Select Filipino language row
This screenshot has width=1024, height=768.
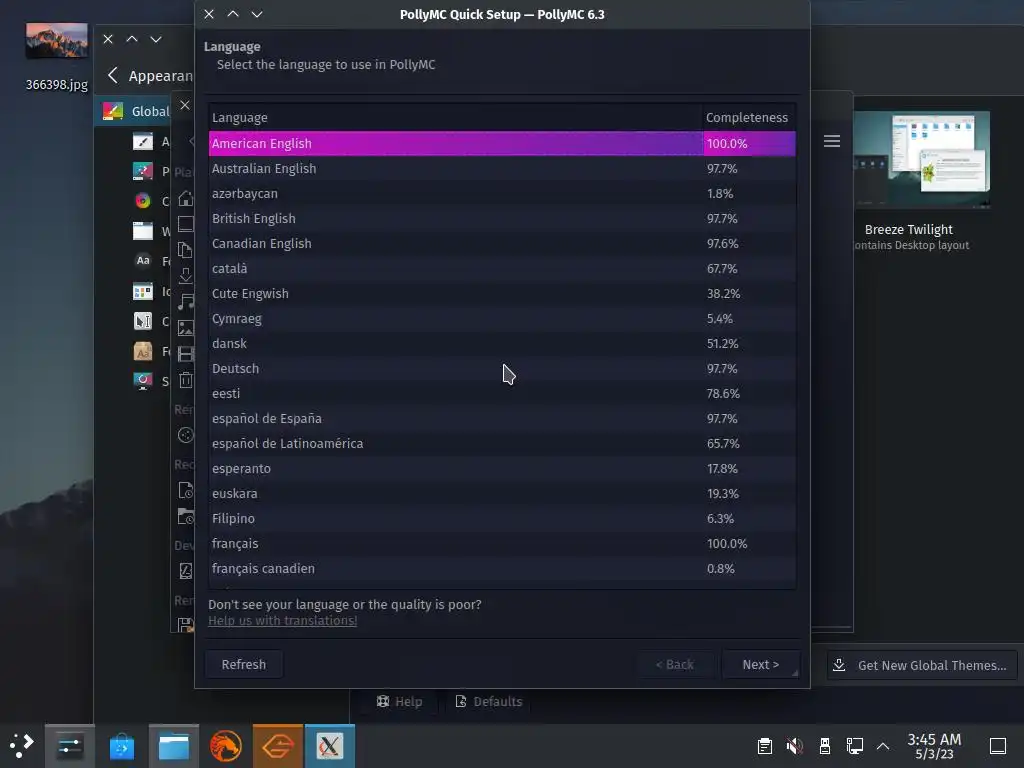point(502,519)
